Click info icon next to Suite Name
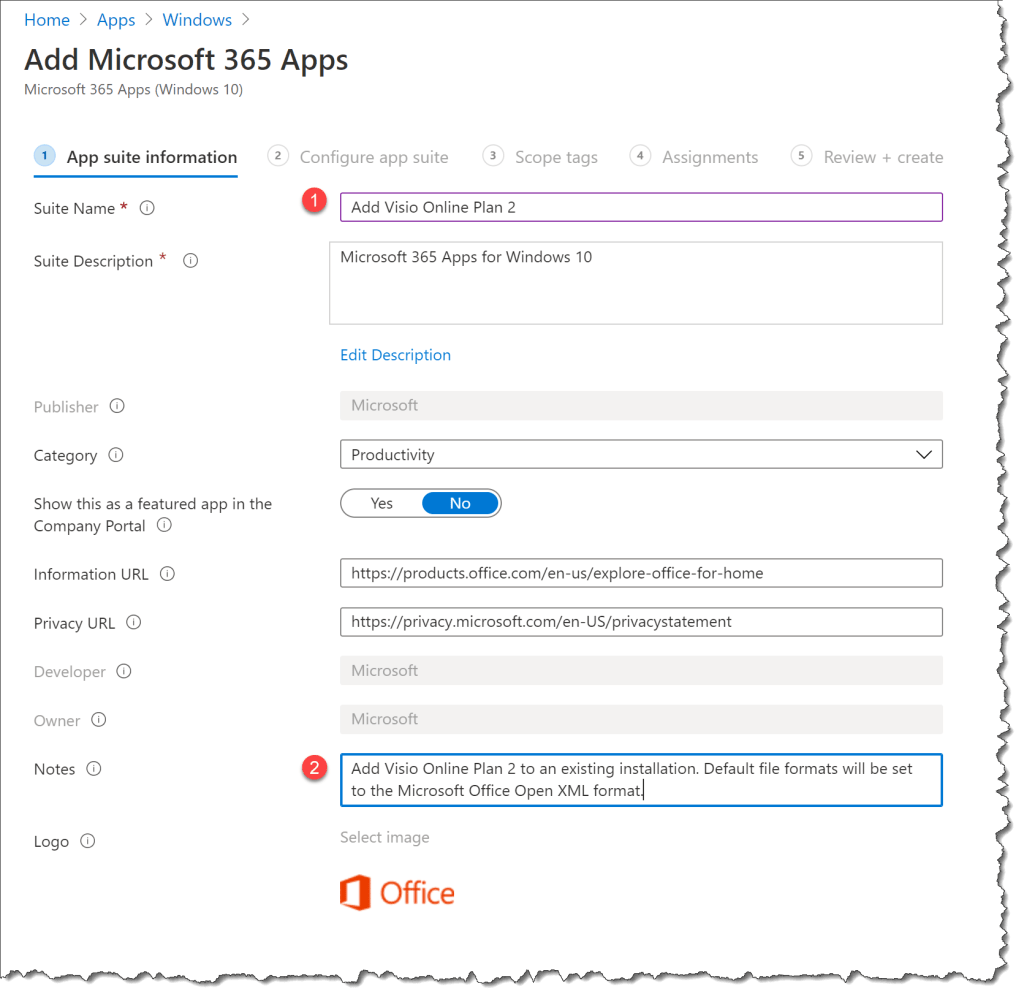Viewport: 1024px width, 997px height. point(147,209)
